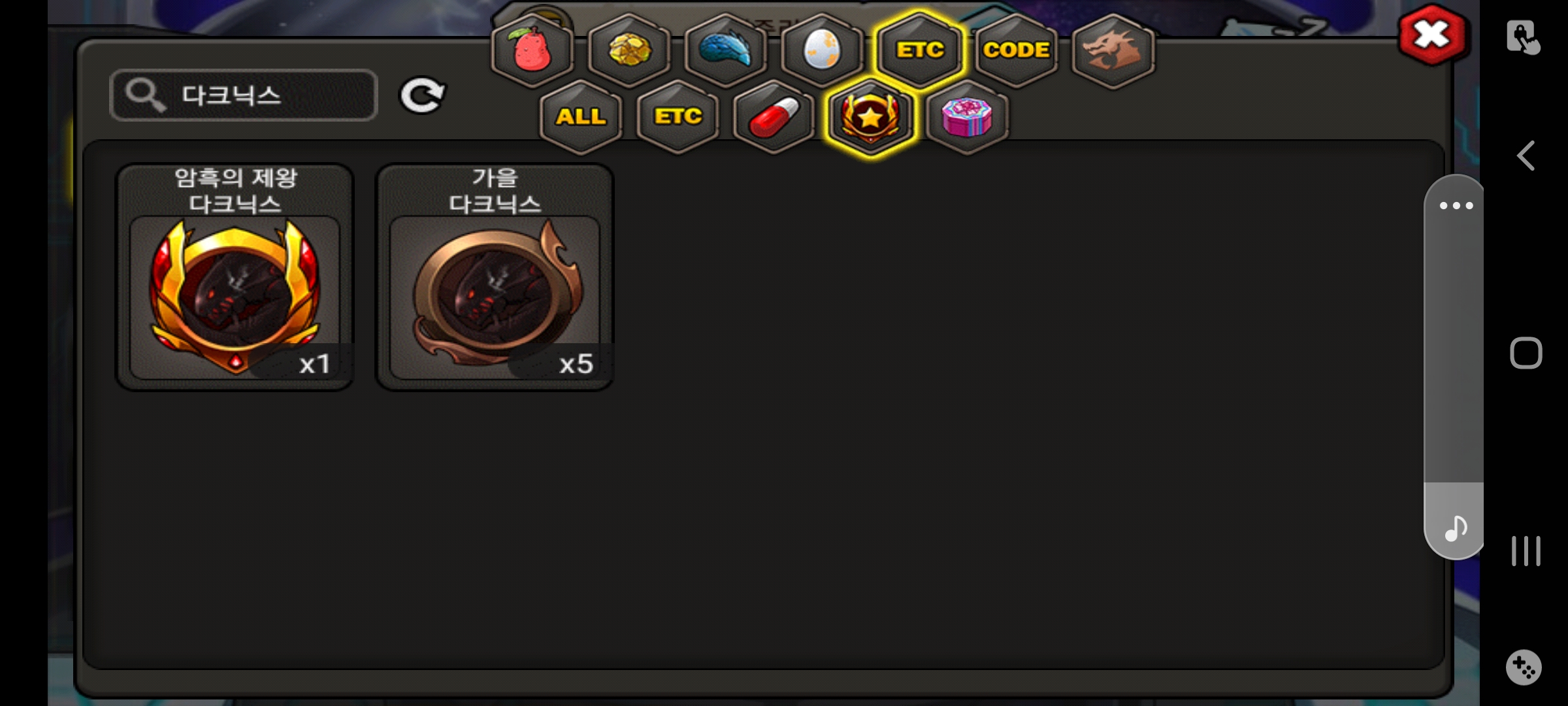Expand the three-dots side panel handle
This screenshot has height=706, width=1568.
pyautogui.click(x=1455, y=205)
